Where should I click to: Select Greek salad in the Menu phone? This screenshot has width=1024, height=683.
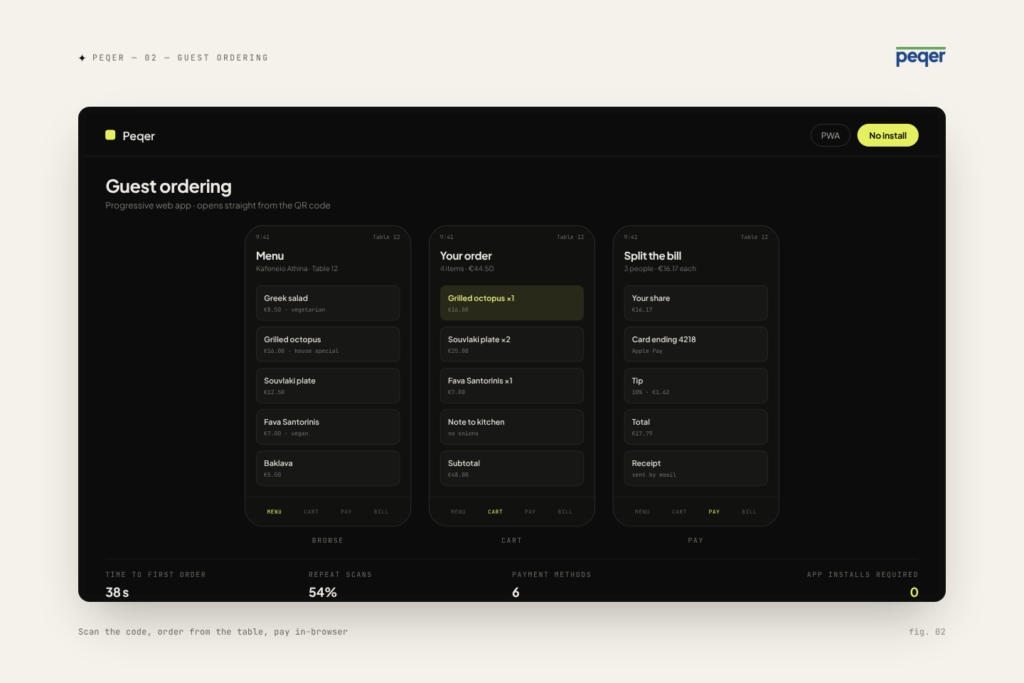tap(328, 303)
